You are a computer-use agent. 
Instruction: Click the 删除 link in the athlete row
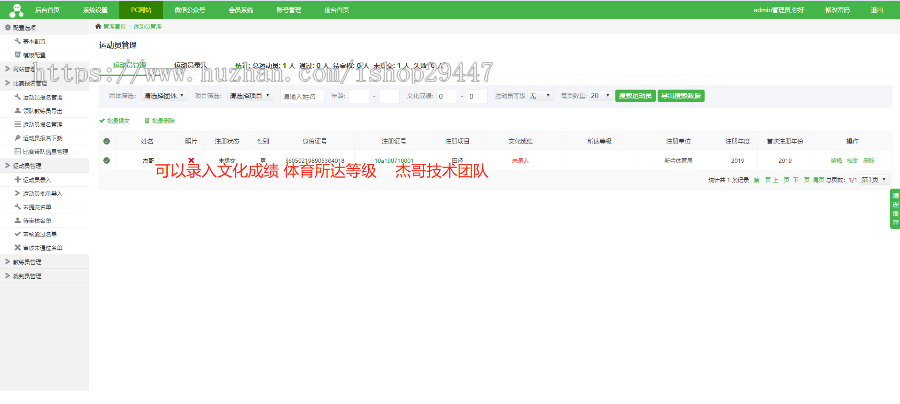[x=869, y=161]
